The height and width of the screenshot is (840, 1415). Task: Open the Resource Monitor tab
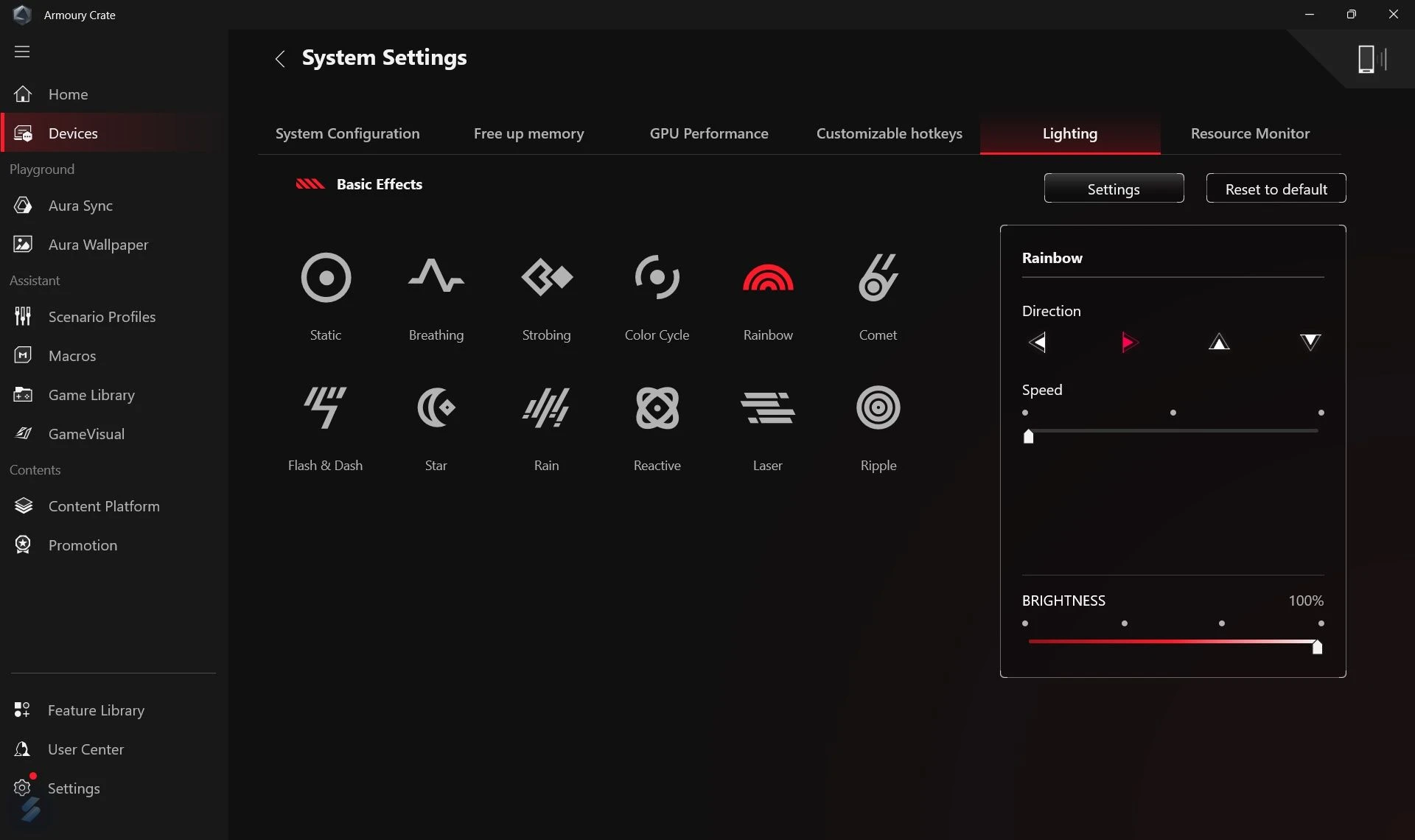(x=1251, y=133)
